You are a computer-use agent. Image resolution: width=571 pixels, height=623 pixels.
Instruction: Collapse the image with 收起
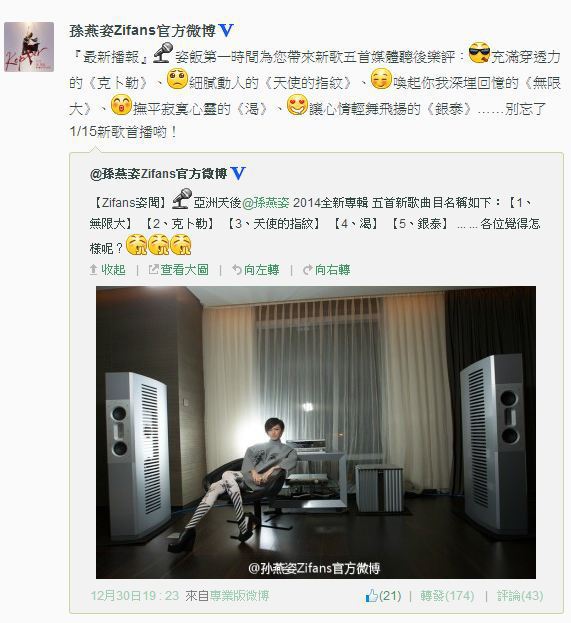113,270
